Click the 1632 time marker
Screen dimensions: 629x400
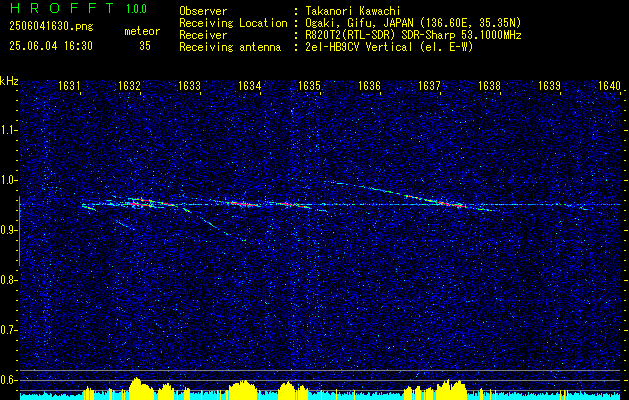pos(129,85)
